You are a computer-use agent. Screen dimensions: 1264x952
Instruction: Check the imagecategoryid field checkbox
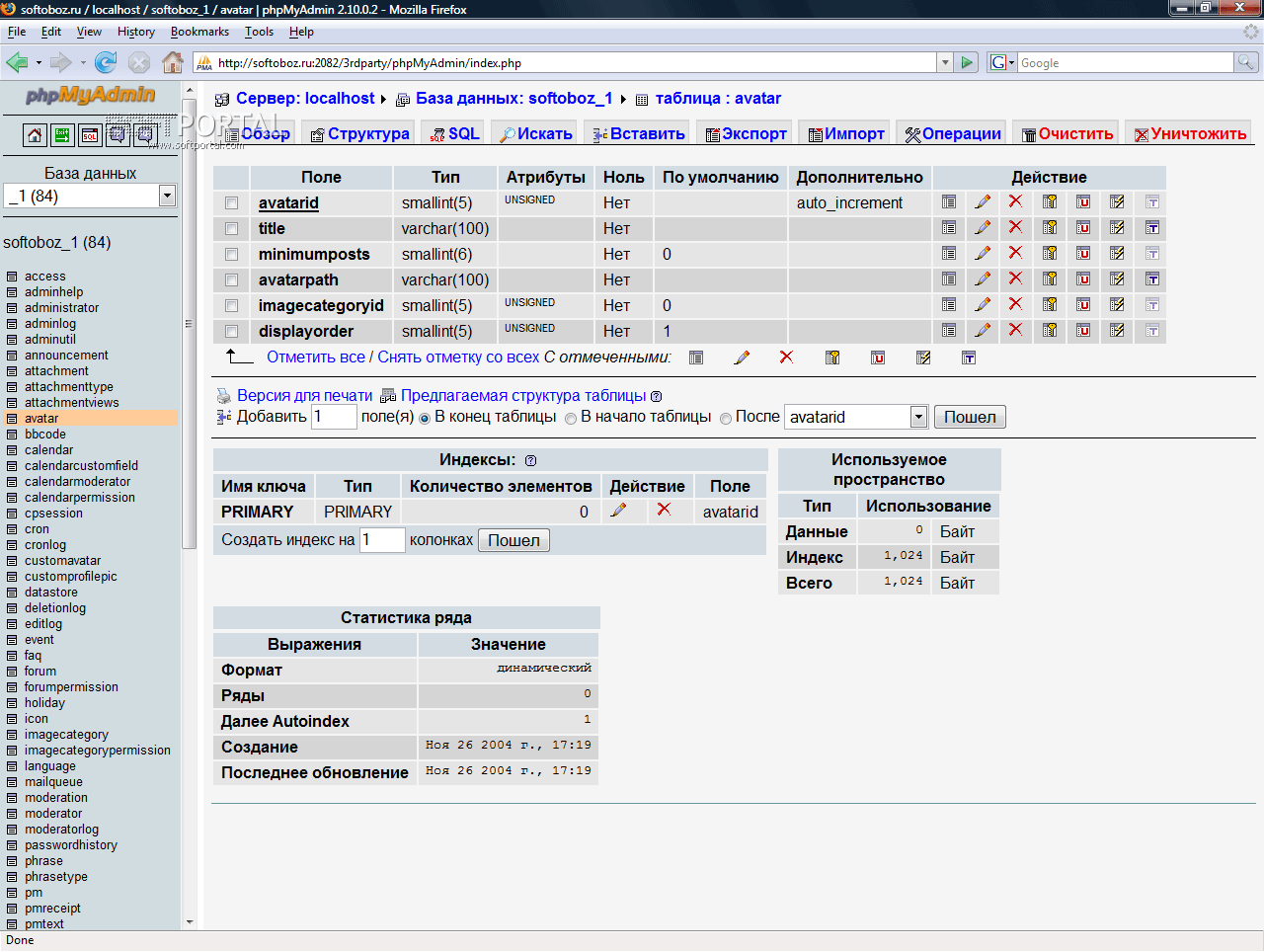pos(231,305)
